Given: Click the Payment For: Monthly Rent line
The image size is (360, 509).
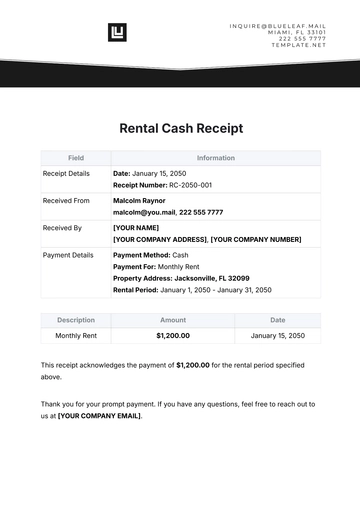Looking at the screenshot, I should tap(156, 267).
